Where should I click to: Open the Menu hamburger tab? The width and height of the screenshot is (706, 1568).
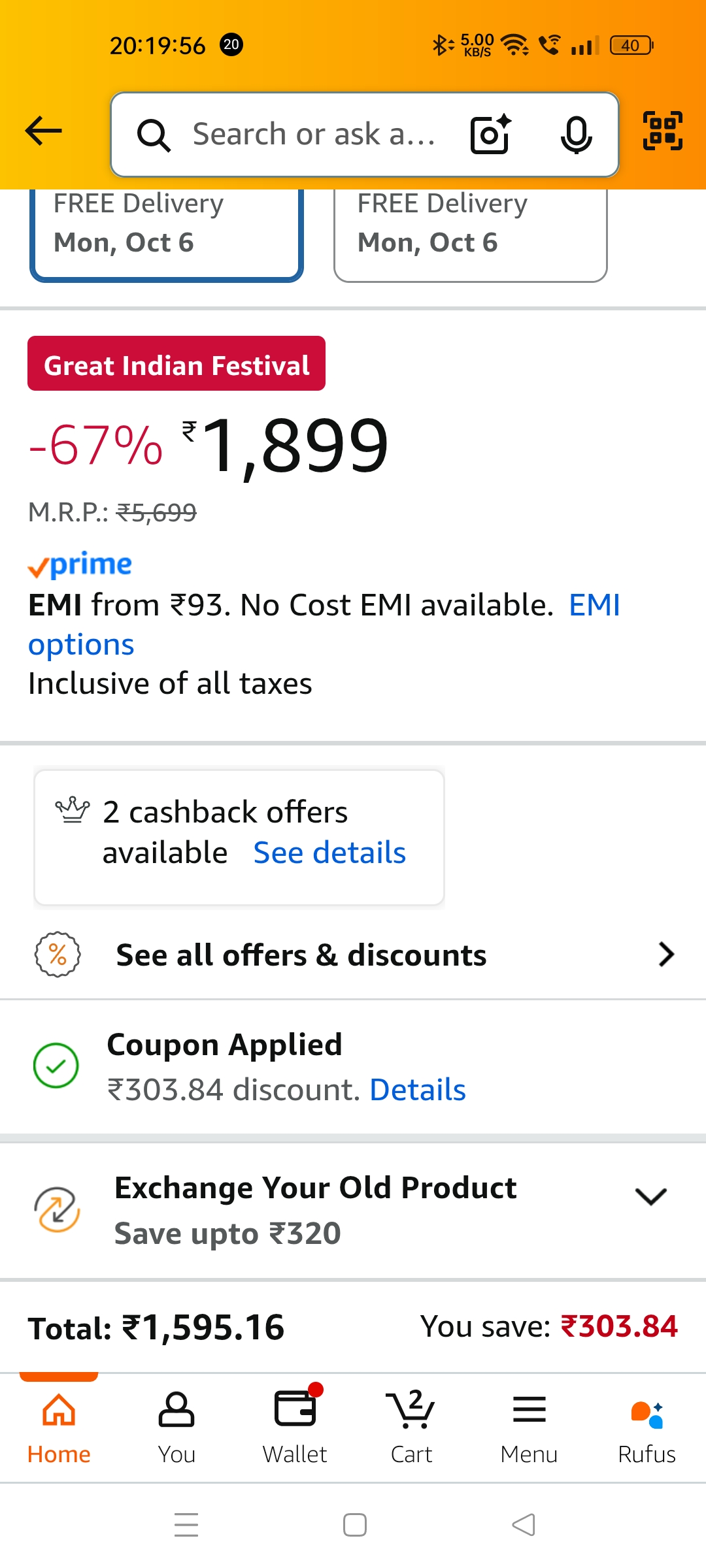pos(529,1426)
